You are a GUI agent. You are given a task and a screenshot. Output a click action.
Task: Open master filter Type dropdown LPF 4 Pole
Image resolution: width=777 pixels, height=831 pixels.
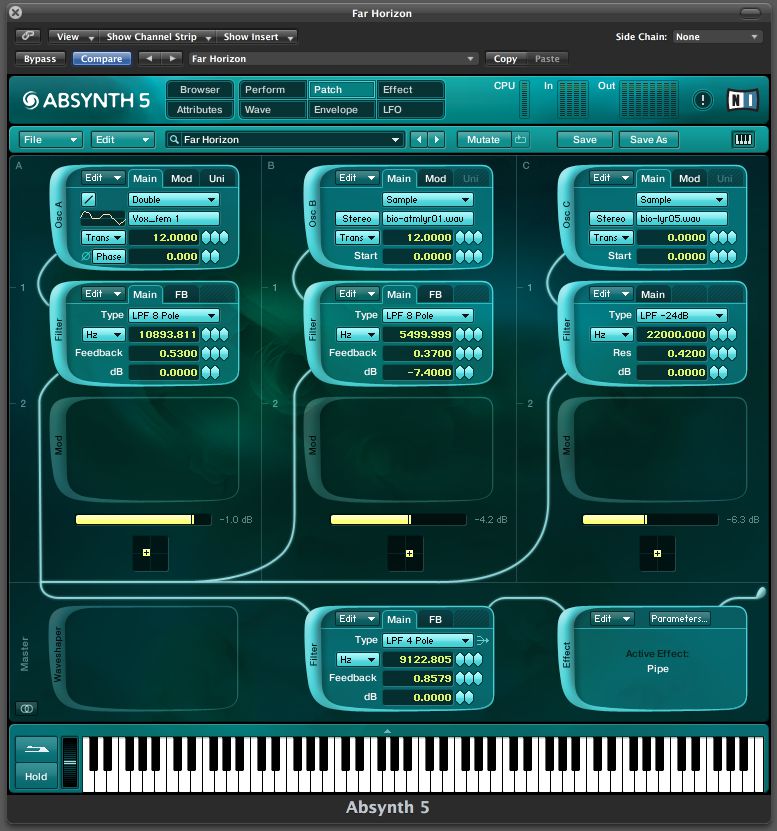pos(427,640)
